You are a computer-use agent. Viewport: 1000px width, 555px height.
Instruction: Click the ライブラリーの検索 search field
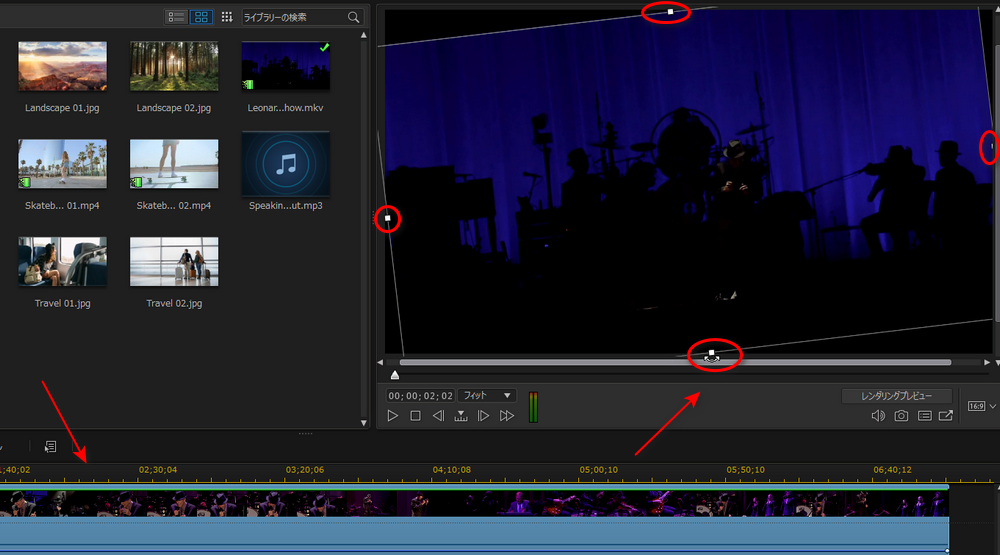pos(293,17)
